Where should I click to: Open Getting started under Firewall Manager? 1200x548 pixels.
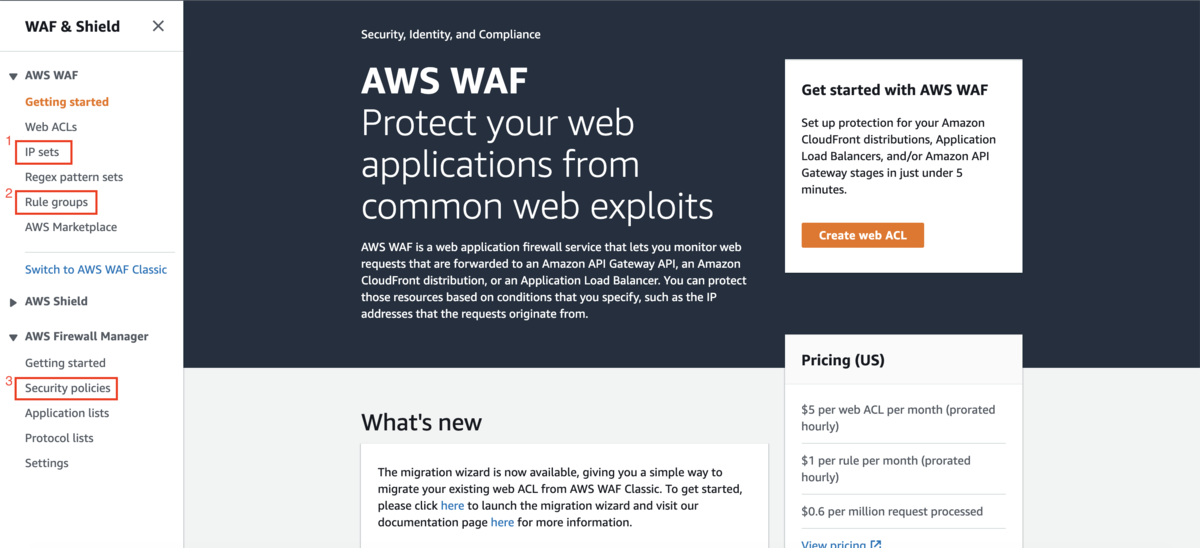[65, 363]
